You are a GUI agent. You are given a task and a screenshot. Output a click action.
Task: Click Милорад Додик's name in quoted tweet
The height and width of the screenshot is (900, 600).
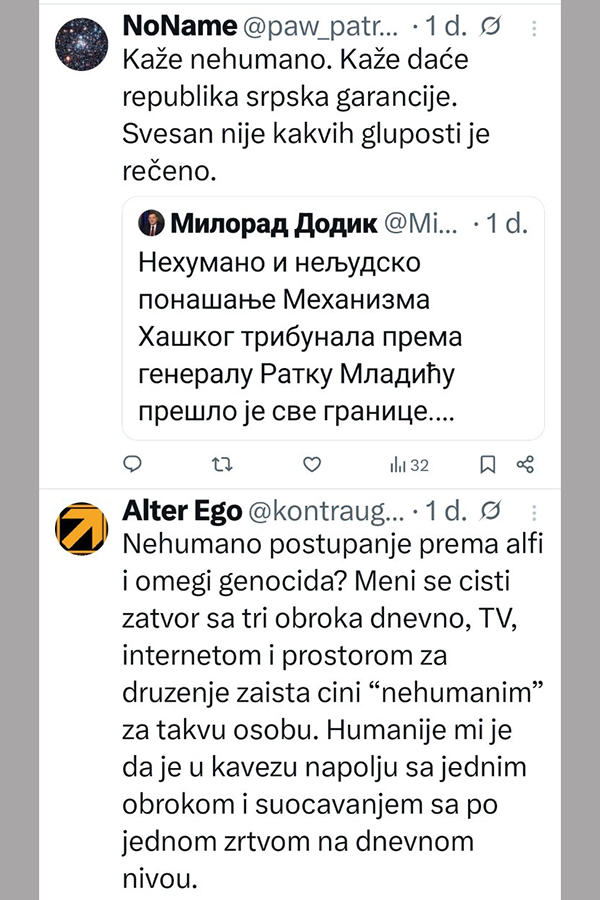tap(273, 224)
